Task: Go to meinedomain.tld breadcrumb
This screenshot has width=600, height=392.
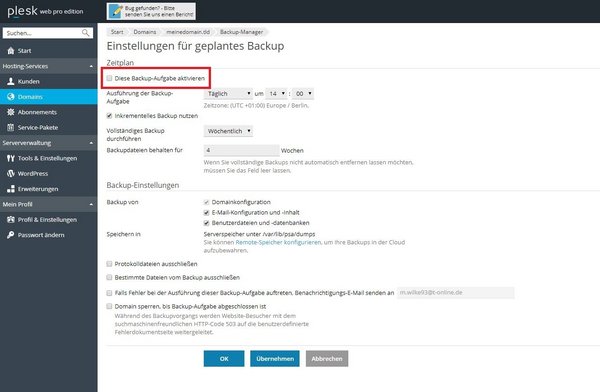Action: (x=188, y=32)
